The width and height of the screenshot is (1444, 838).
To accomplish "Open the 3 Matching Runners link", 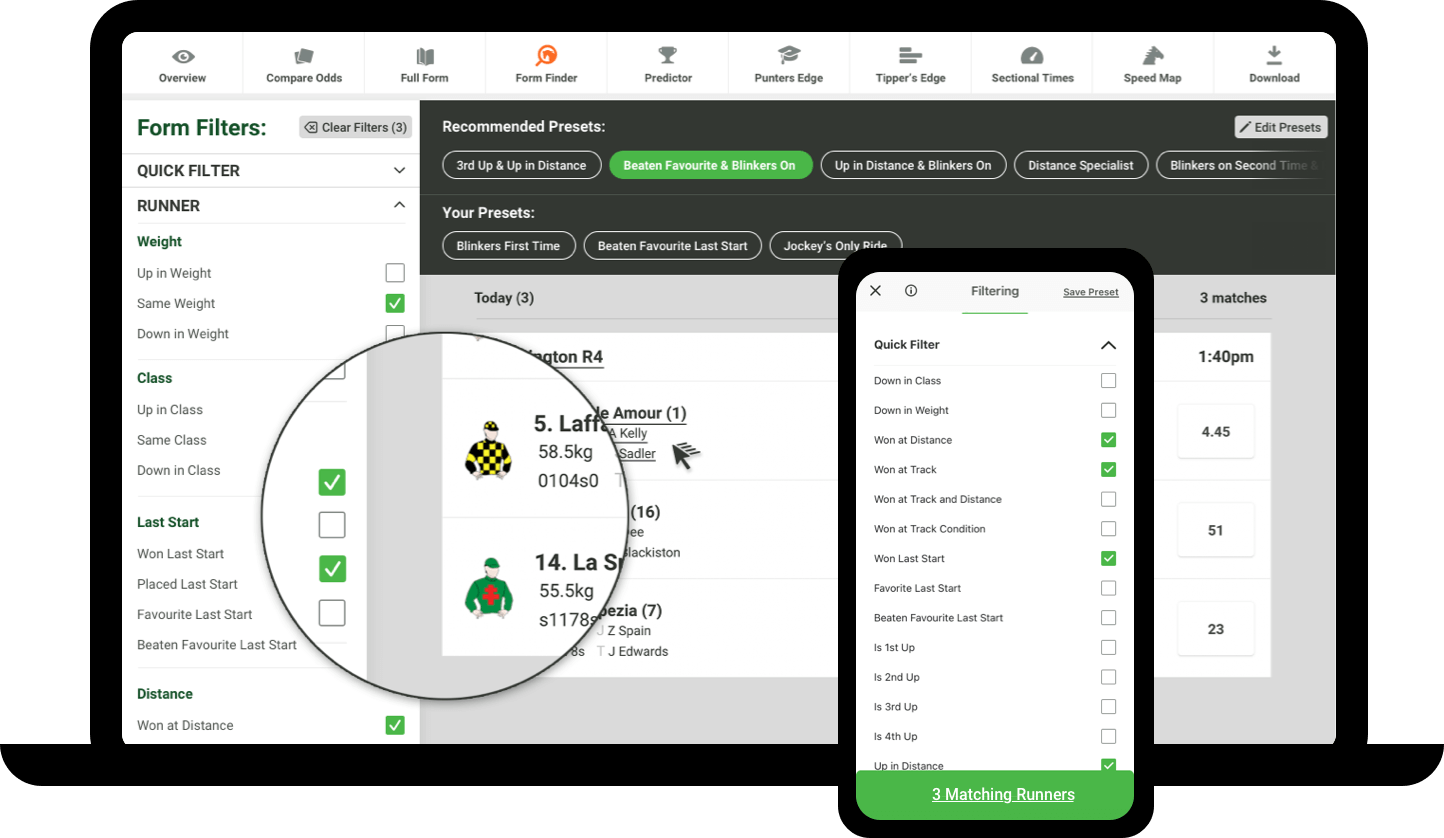I will 1003,794.
